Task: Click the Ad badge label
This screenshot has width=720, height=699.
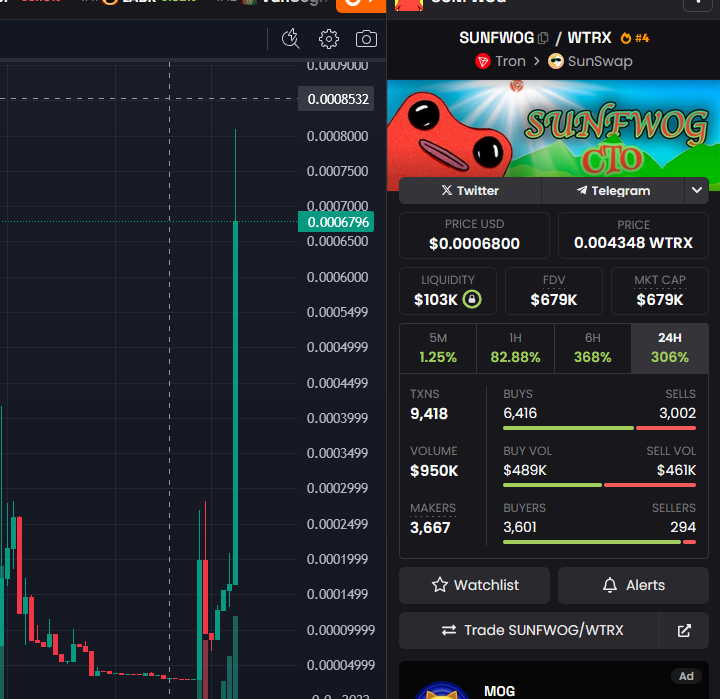Action: click(686, 676)
